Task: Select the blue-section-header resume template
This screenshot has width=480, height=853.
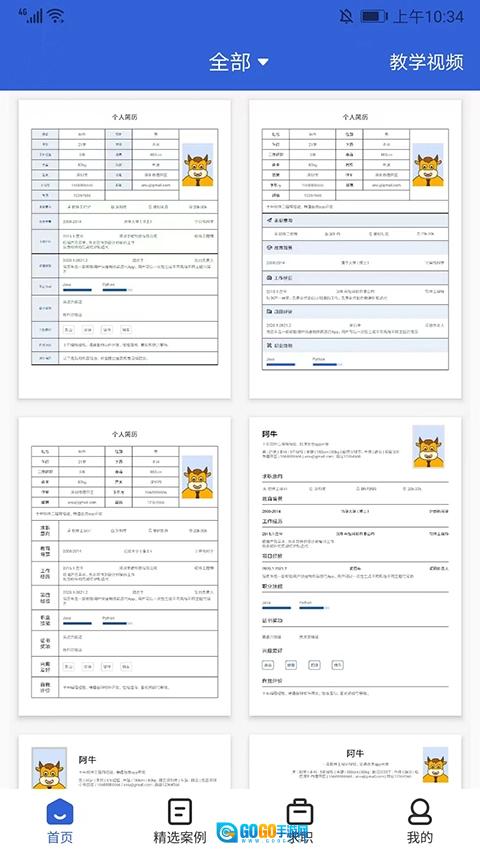Action: coord(355,249)
